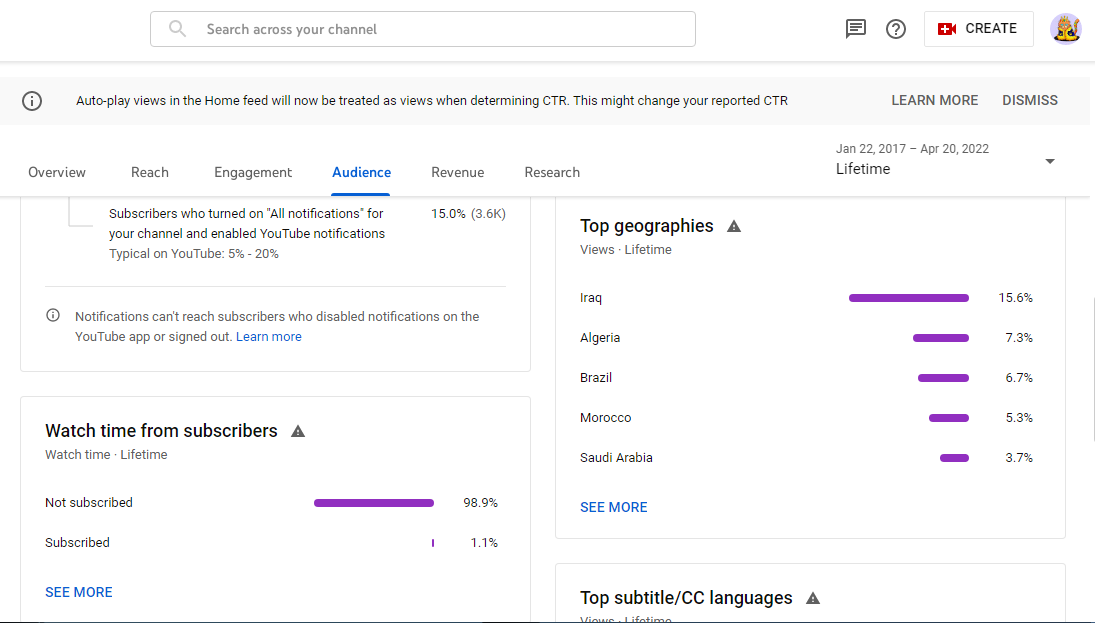Open the Research tab
This screenshot has width=1095, height=623.
coord(552,173)
